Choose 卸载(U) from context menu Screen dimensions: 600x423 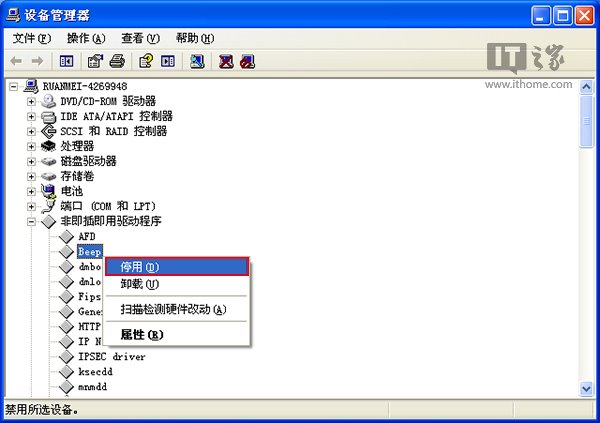pos(177,284)
